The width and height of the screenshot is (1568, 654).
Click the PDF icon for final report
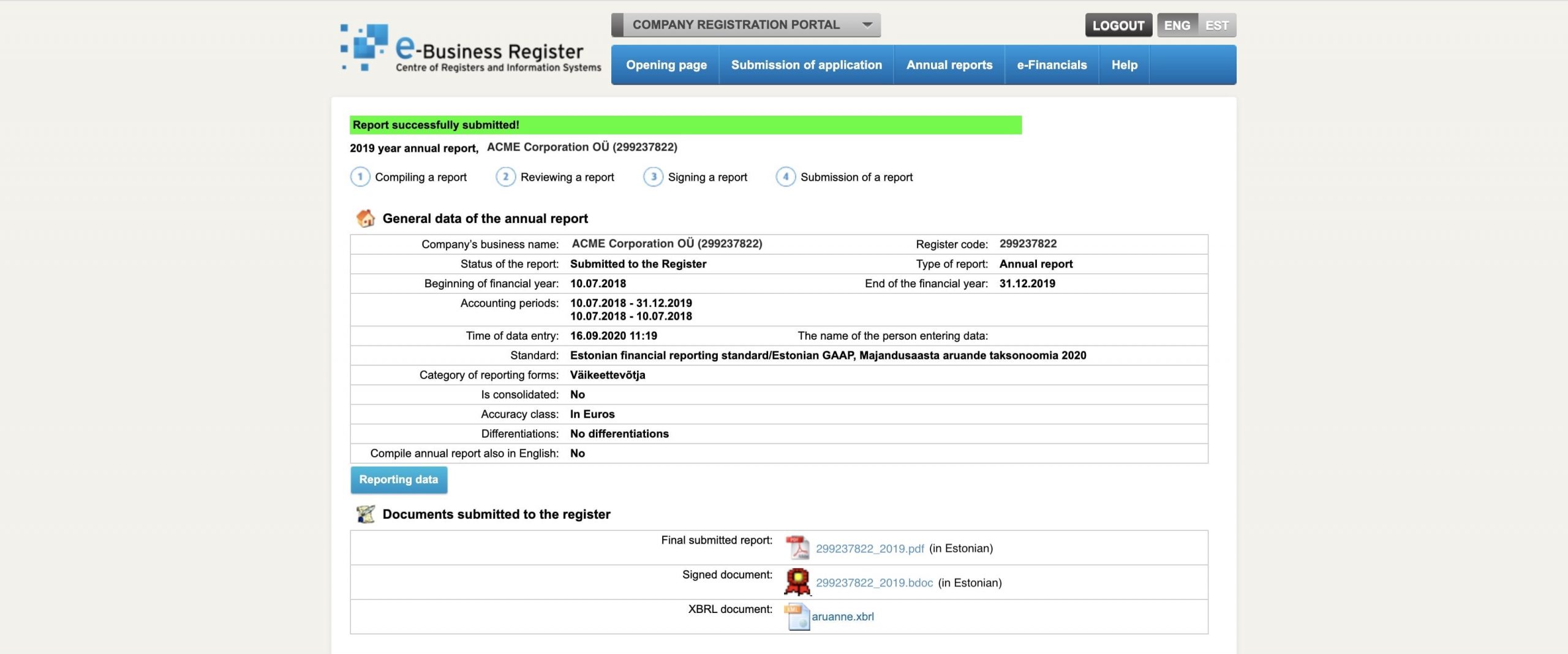click(797, 547)
